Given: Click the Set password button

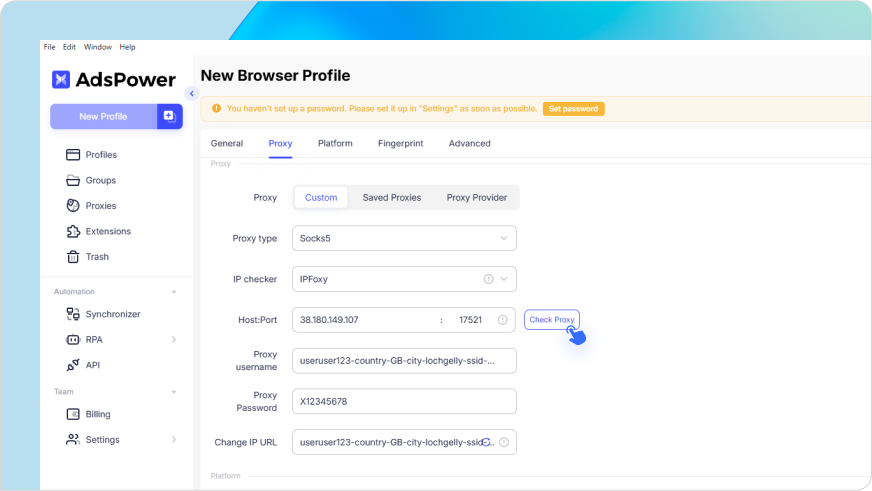Looking at the screenshot, I should coord(573,109).
